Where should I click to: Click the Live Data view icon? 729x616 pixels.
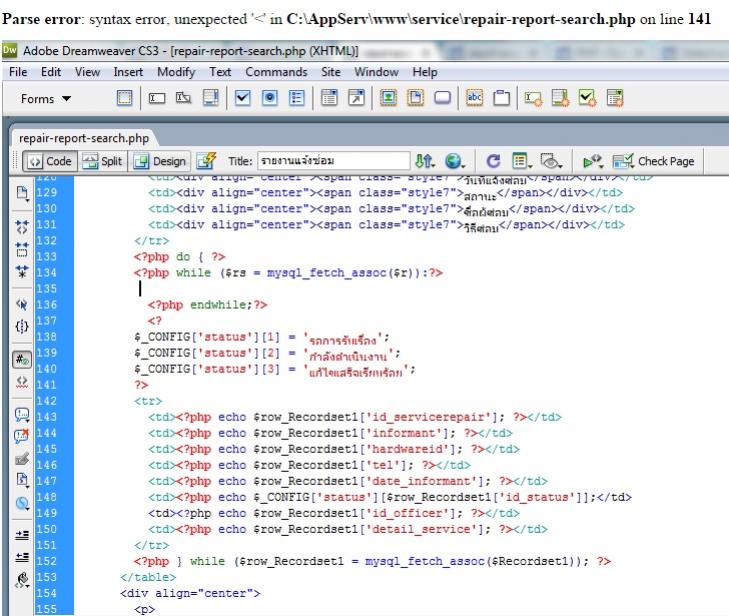(205, 160)
